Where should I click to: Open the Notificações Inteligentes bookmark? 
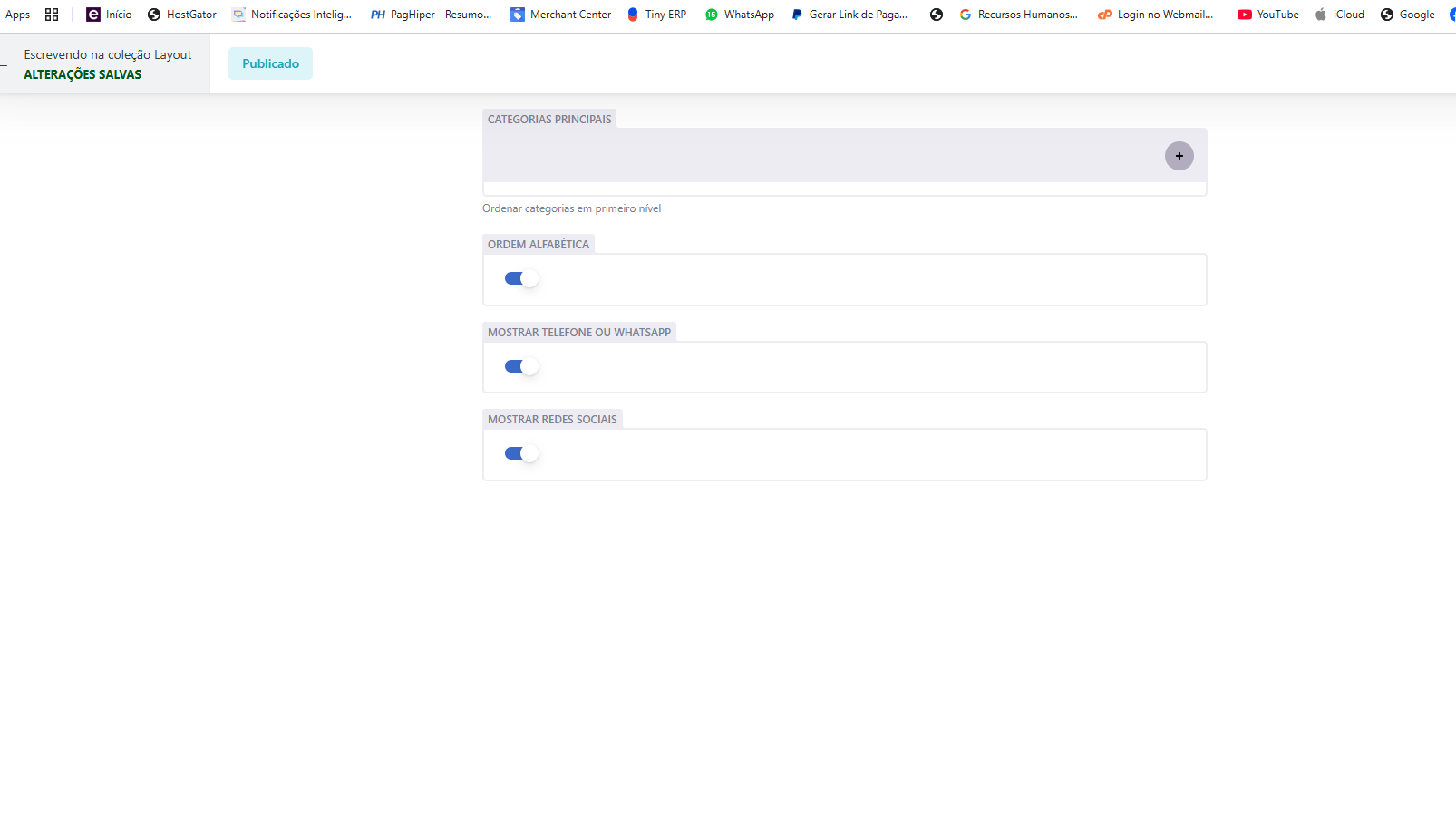[x=292, y=15]
